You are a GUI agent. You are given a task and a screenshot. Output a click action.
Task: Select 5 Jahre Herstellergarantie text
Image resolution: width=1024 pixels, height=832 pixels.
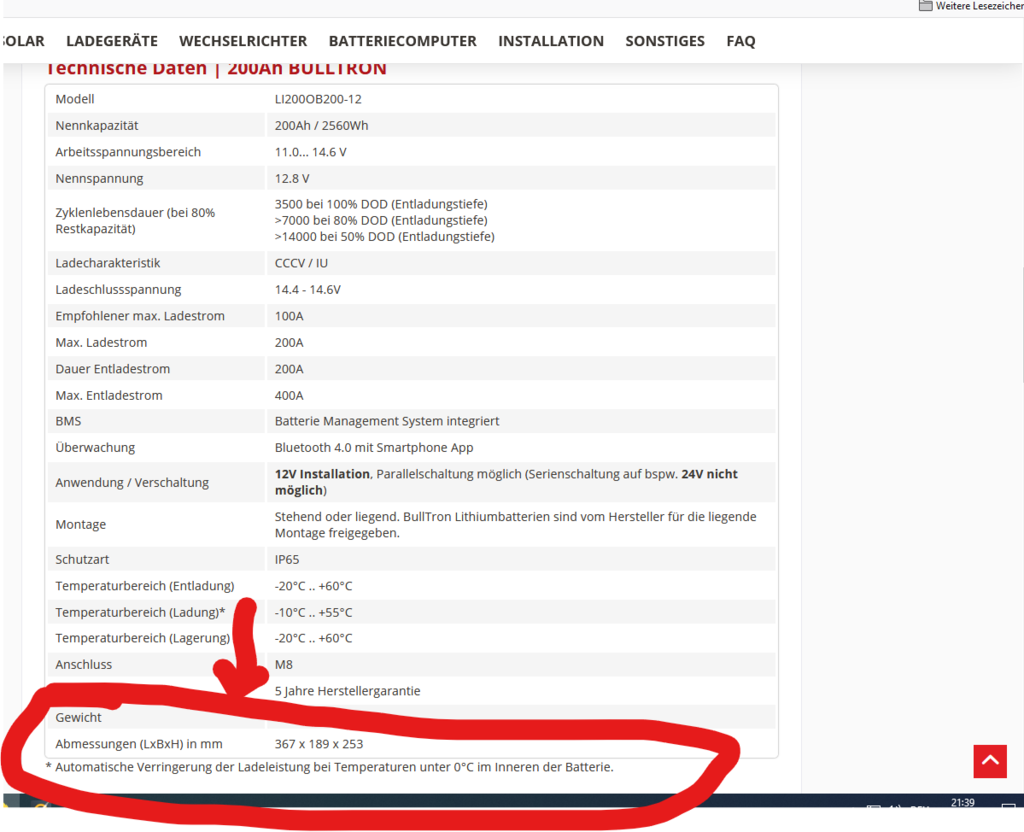(x=347, y=691)
